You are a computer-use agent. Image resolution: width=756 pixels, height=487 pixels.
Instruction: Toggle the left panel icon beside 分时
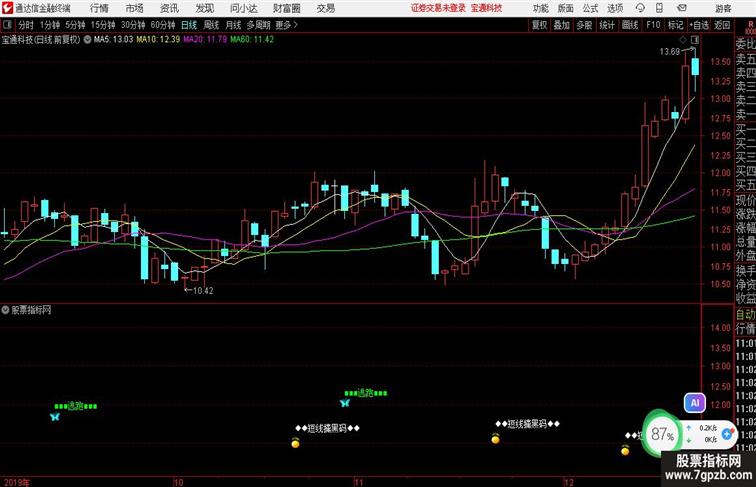pos(7,25)
